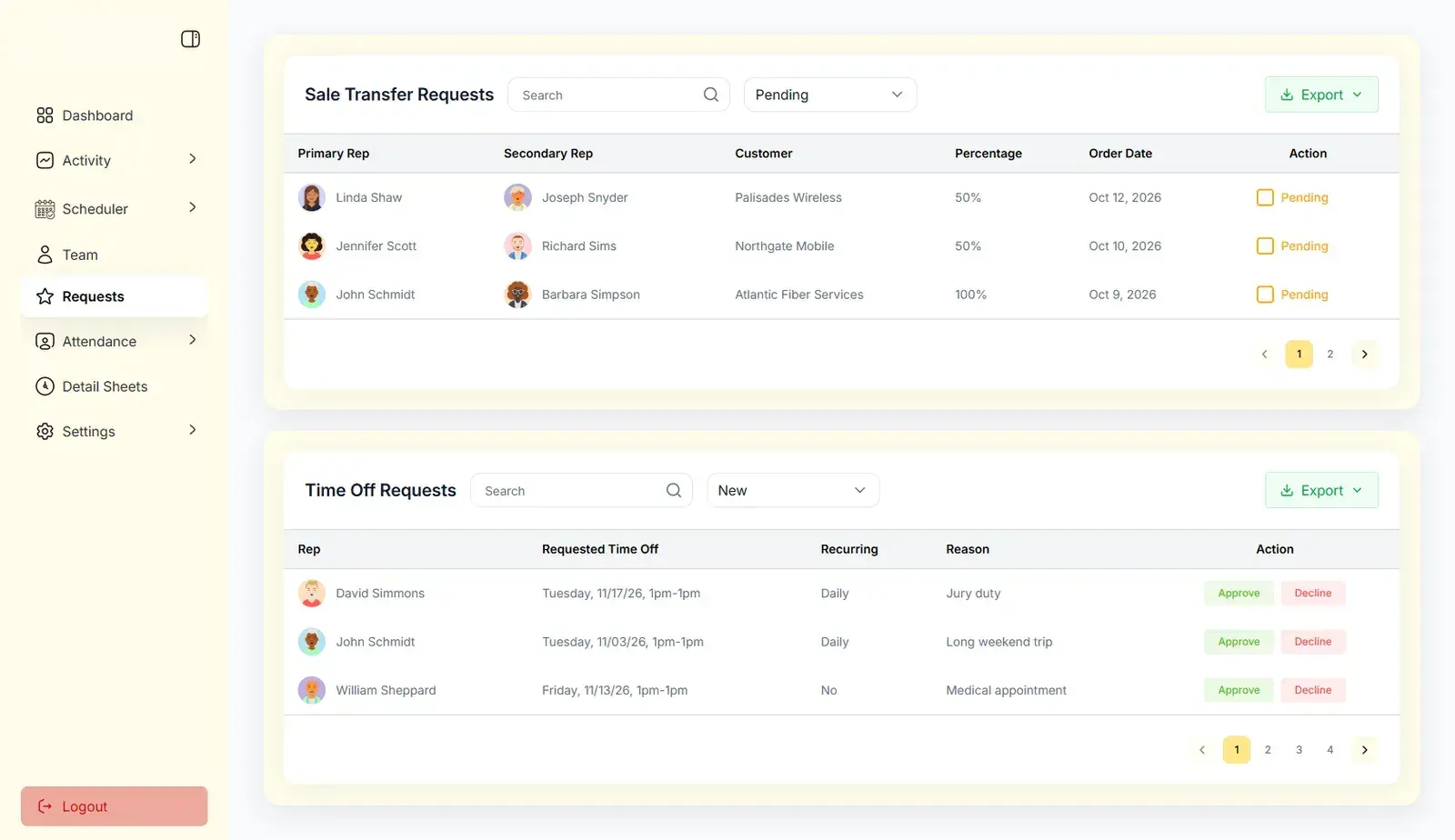This screenshot has width=1455, height=840.
Task: Check the Pending box for Atlantic Fiber Services
Action: coord(1265,295)
